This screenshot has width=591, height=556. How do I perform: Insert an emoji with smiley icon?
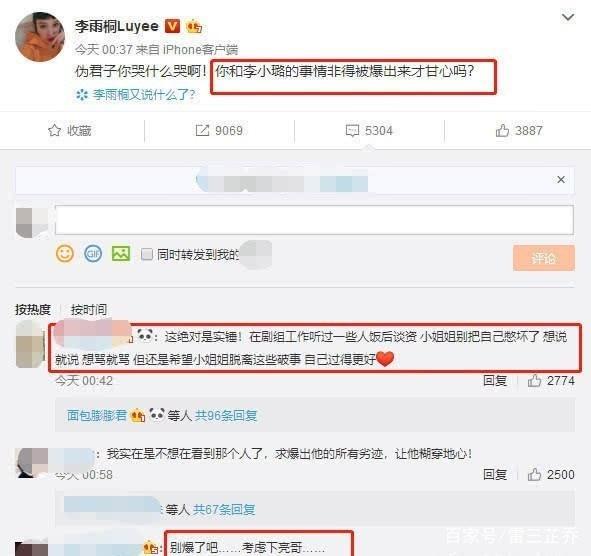tap(65, 253)
